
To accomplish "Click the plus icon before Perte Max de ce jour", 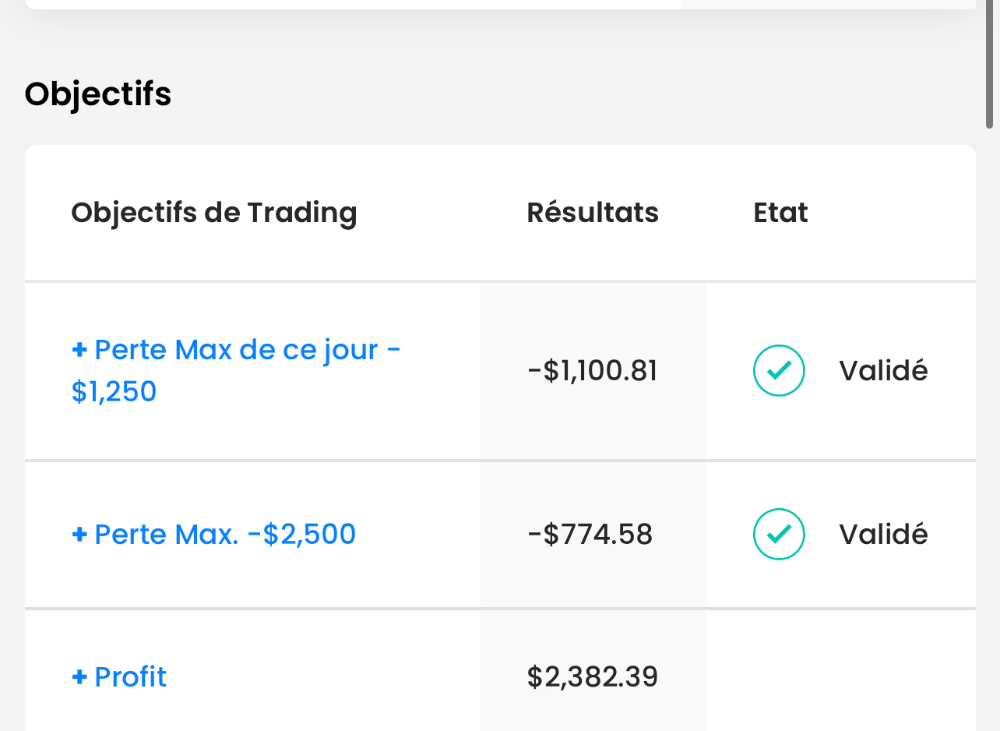I will pos(79,350).
